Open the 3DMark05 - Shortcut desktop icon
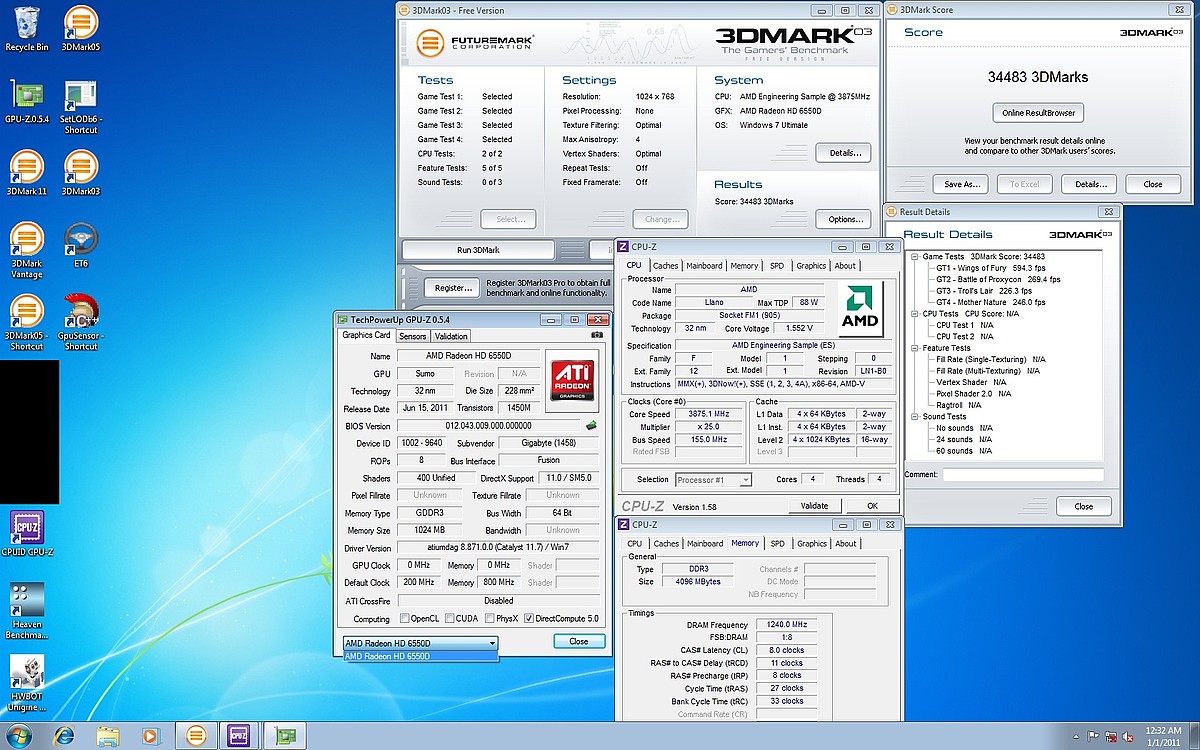Image resolution: width=1200 pixels, height=750 pixels. tap(27, 323)
